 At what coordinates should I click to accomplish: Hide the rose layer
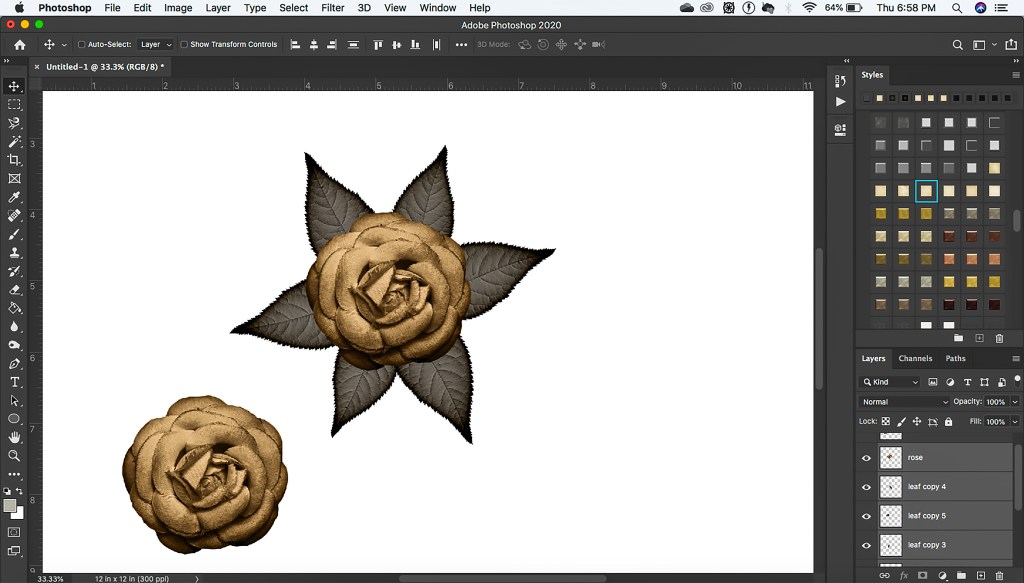pos(866,458)
